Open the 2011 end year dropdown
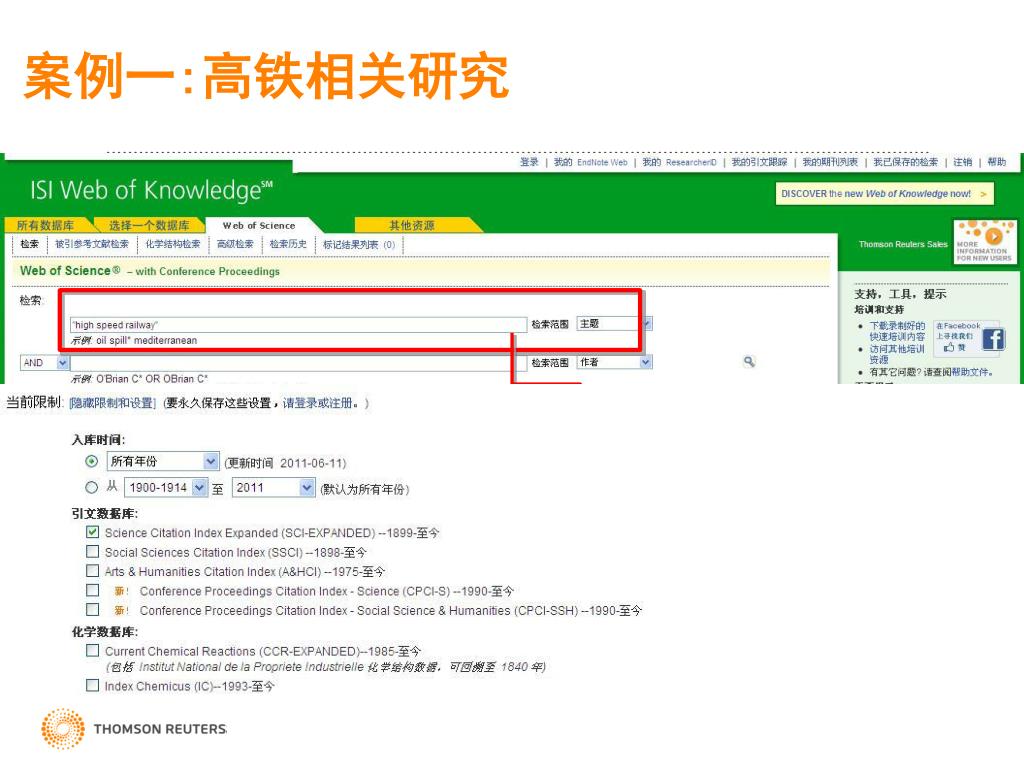The height and width of the screenshot is (768, 1024). click(273, 487)
